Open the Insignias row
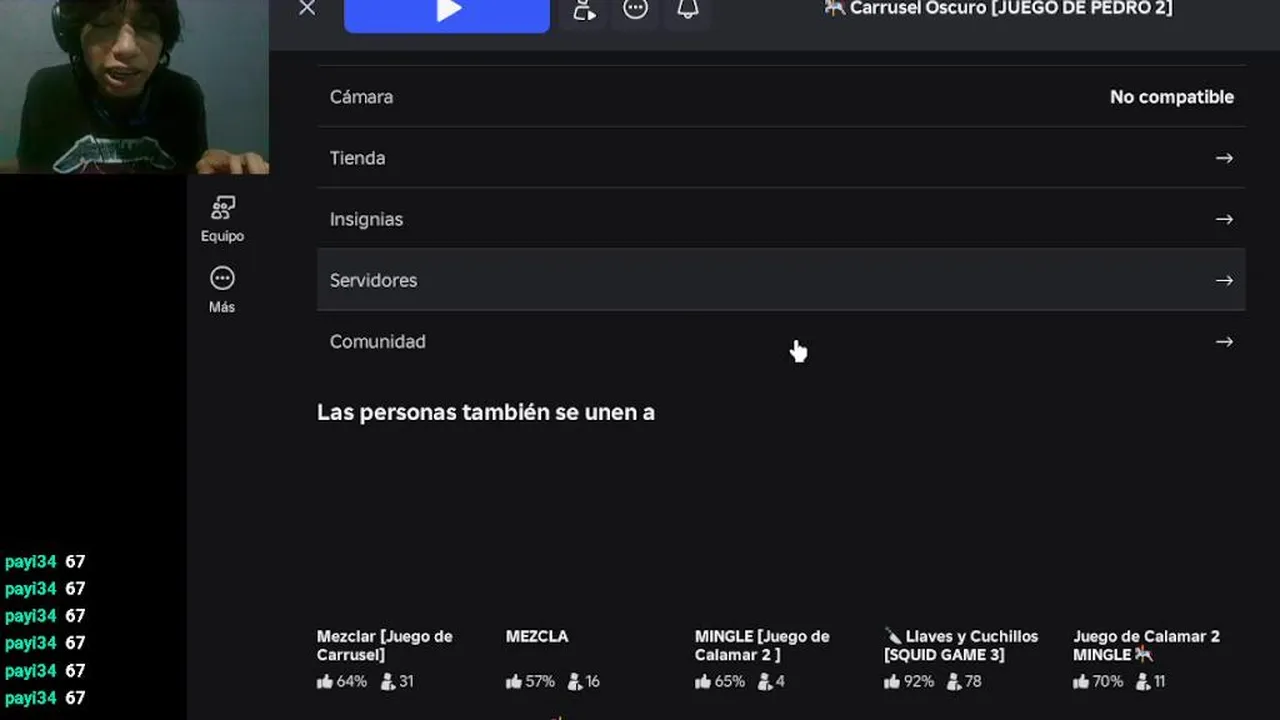 click(781, 219)
